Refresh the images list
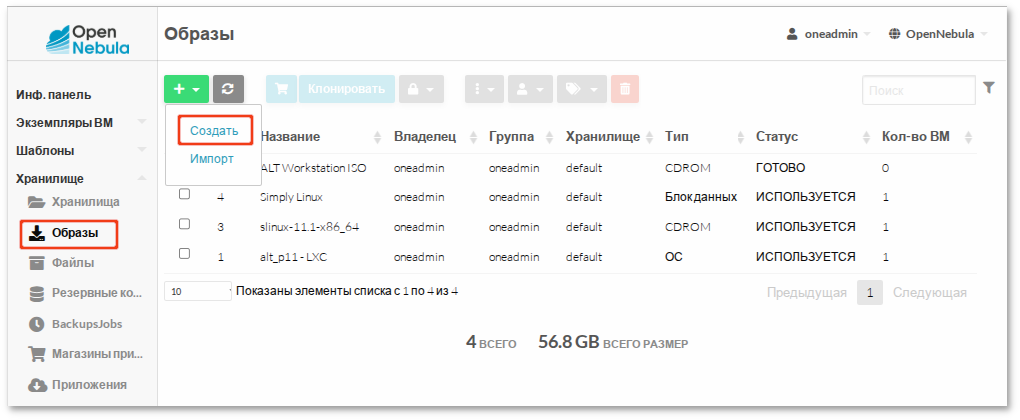 click(228, 89)
